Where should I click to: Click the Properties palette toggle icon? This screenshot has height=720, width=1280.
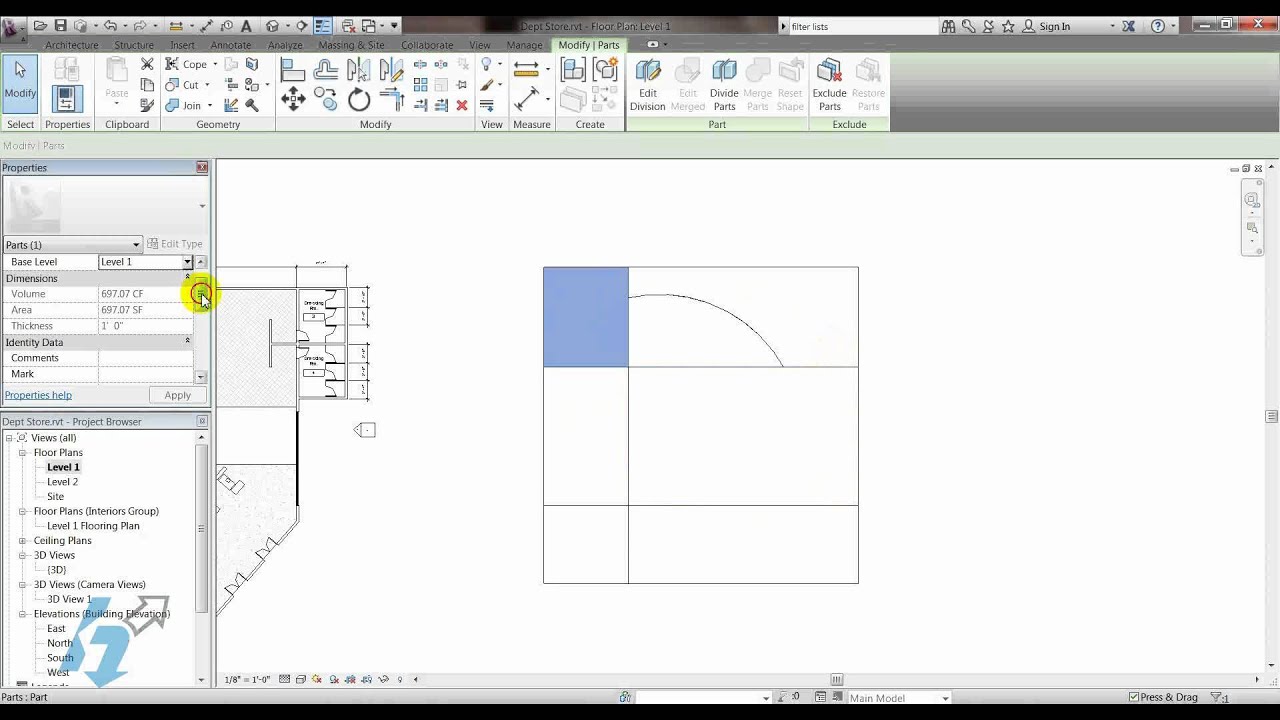[67, 99]
